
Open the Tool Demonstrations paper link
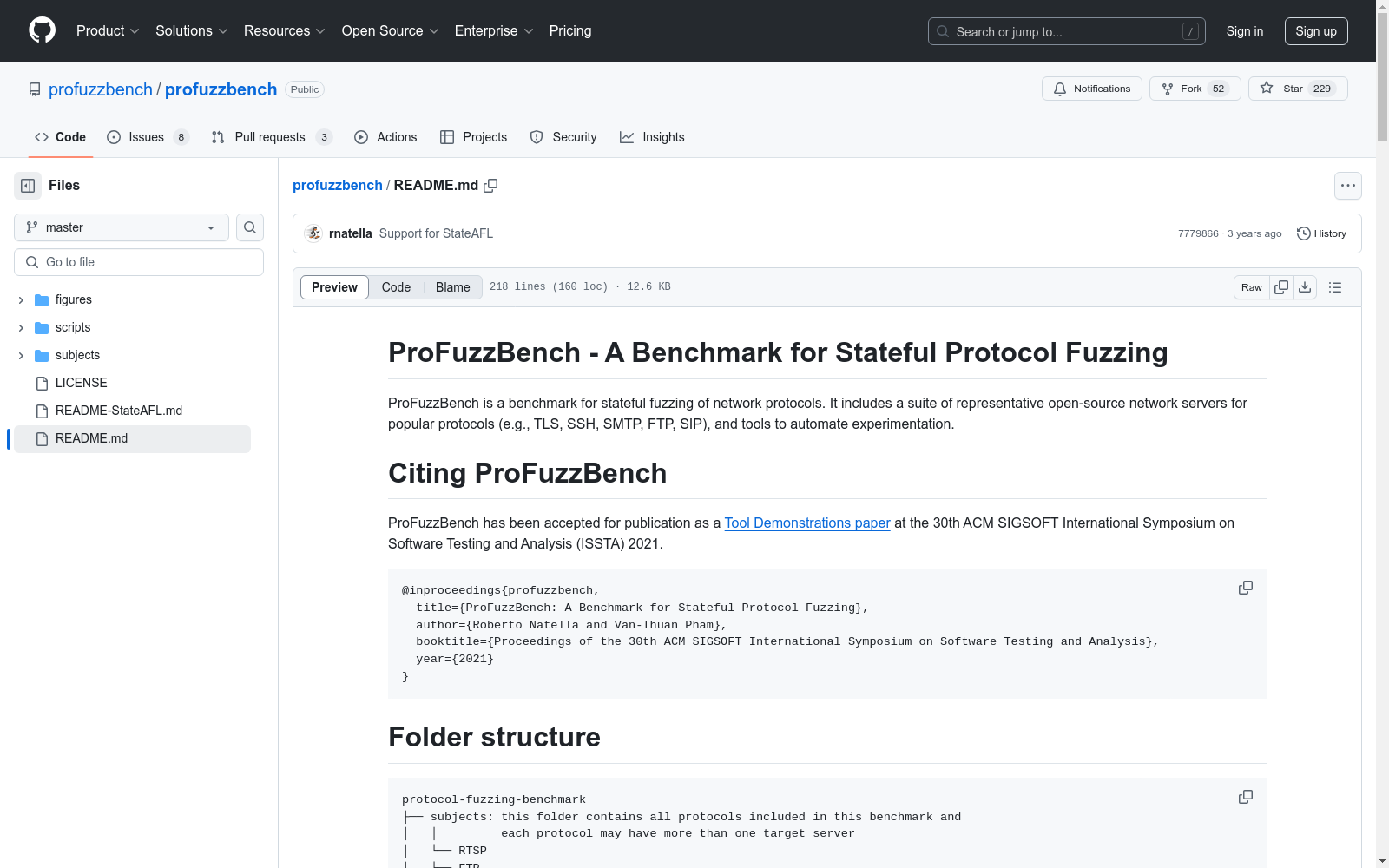806,523
